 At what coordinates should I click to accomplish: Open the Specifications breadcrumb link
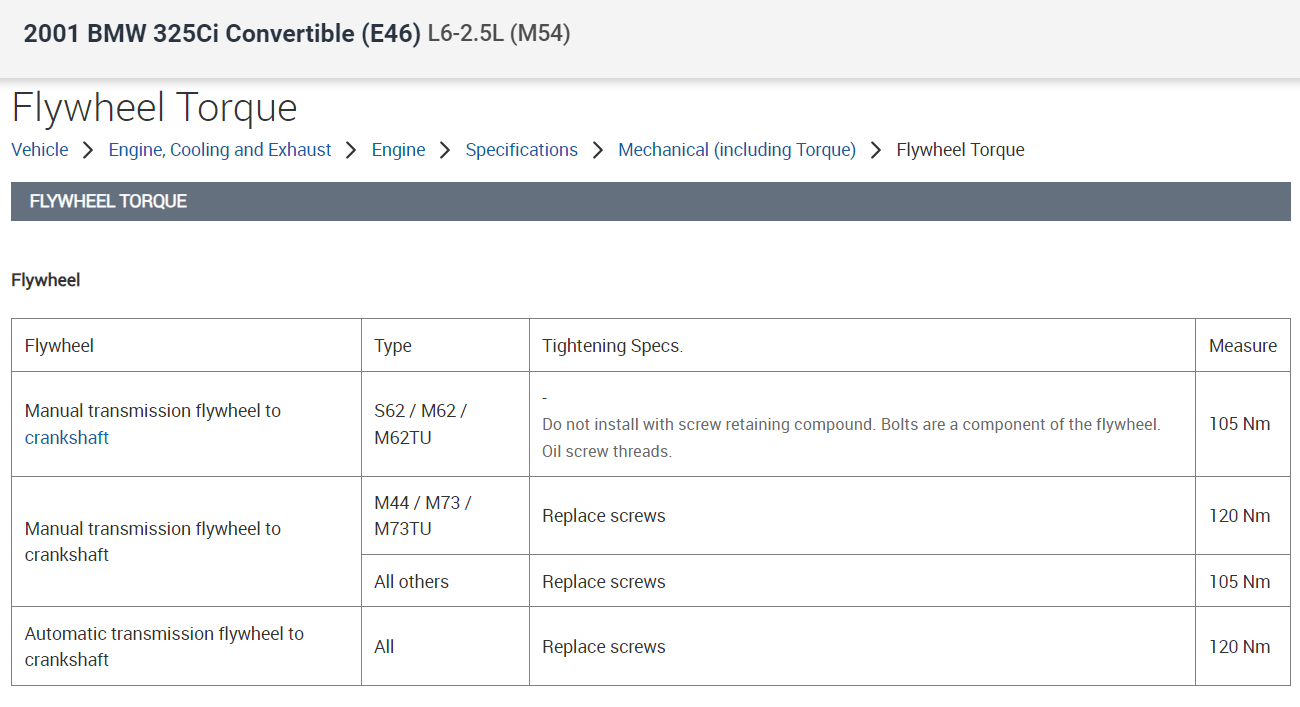tap(521, 150)
